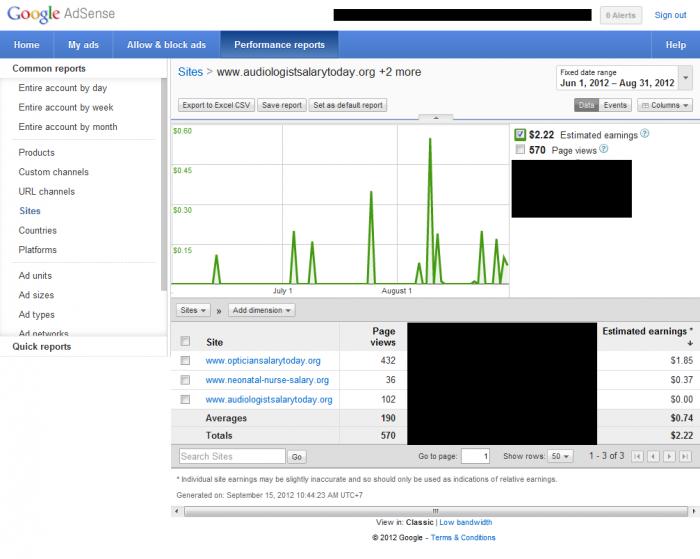This screenshot has width=700, height=559.
Task: Check the Page views metric checkbox
Action: point(520,149)
